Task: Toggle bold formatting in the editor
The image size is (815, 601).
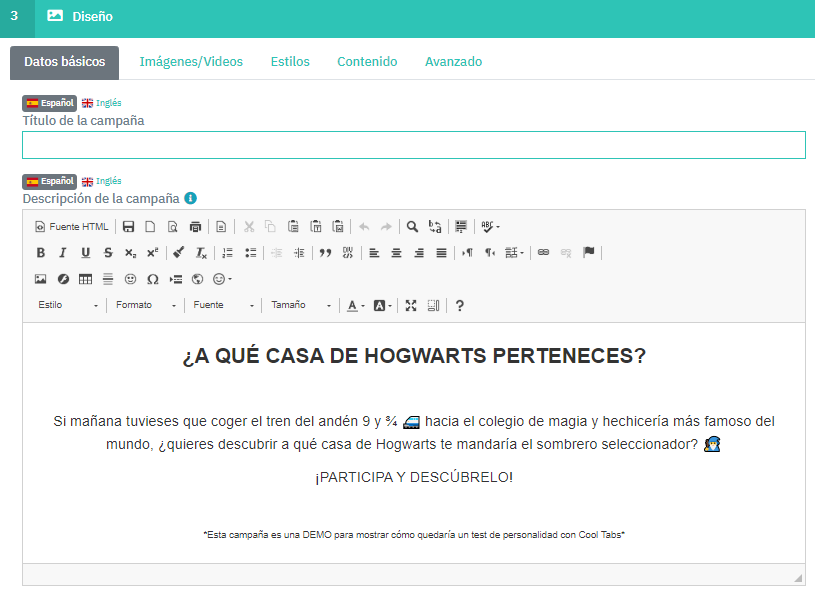Action: point(41,253)
